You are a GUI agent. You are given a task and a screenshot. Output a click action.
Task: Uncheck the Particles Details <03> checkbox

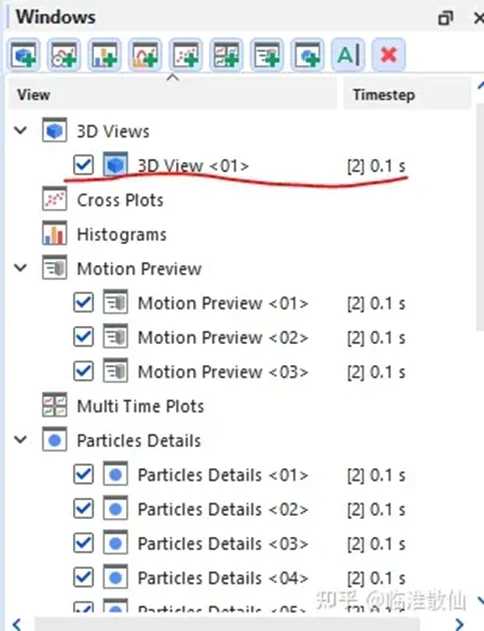84,543
